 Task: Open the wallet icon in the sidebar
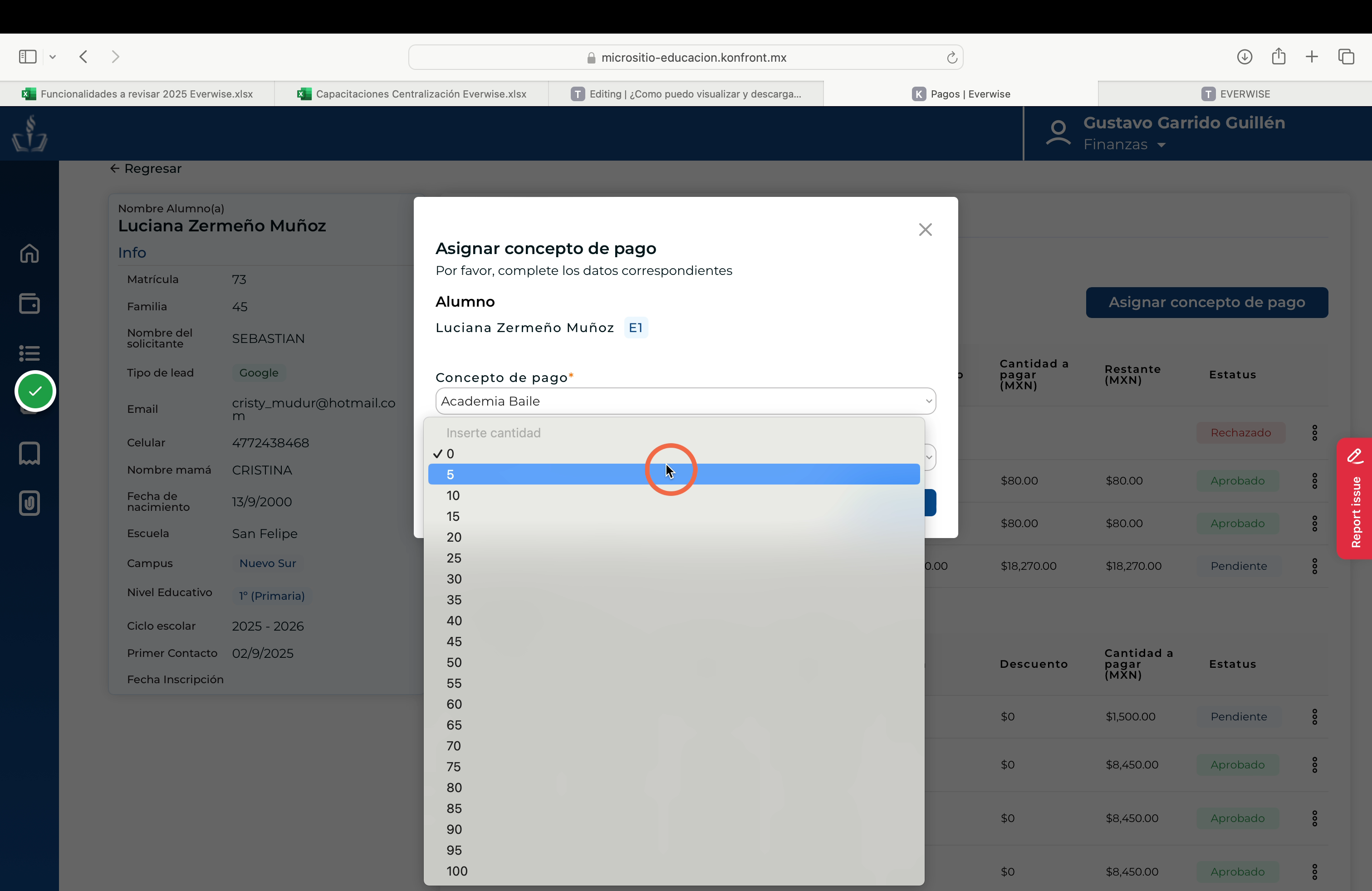pyautogui.click(x=29, y=303)
